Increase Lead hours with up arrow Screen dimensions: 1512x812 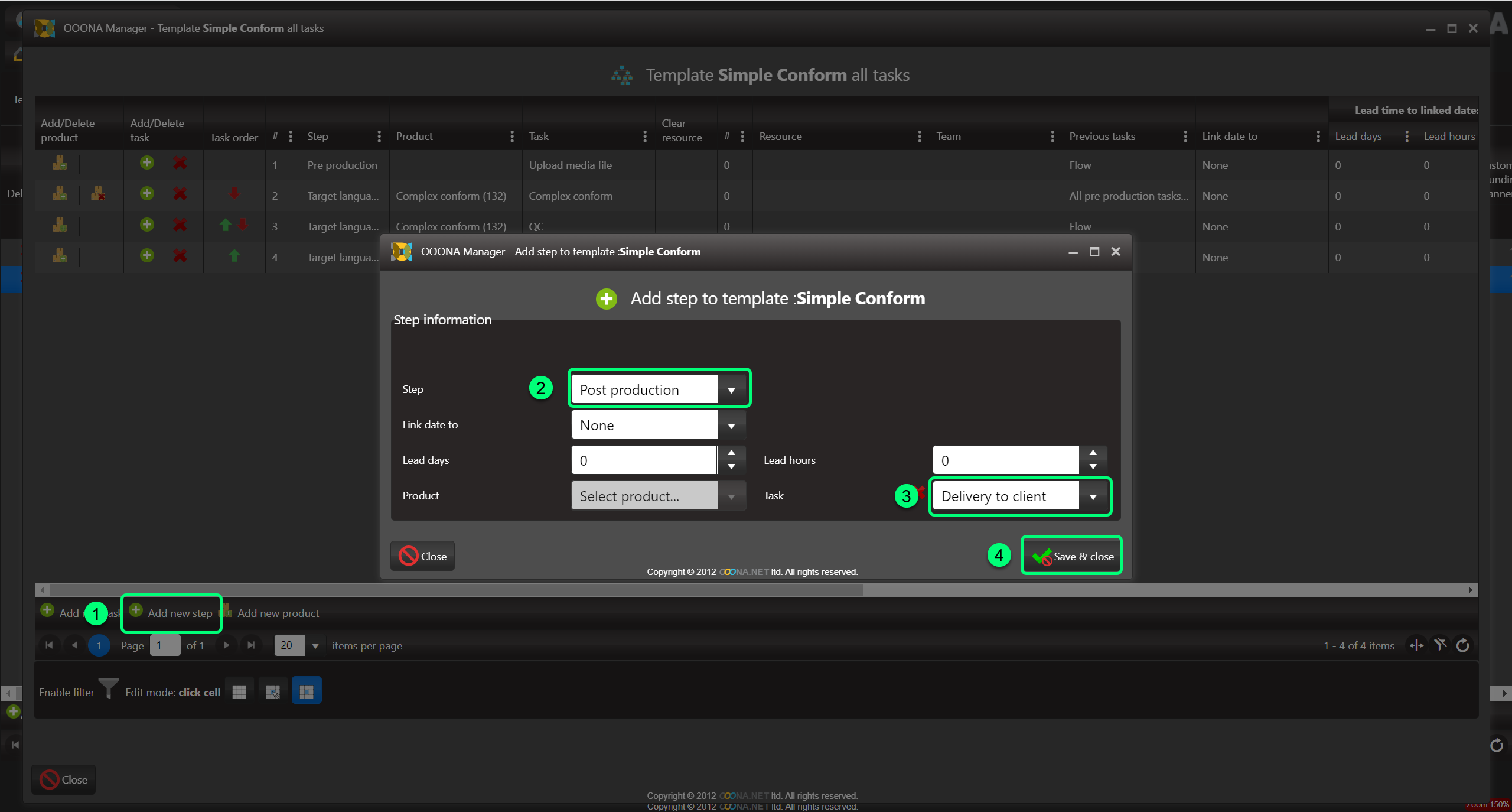coord(1093,453)
